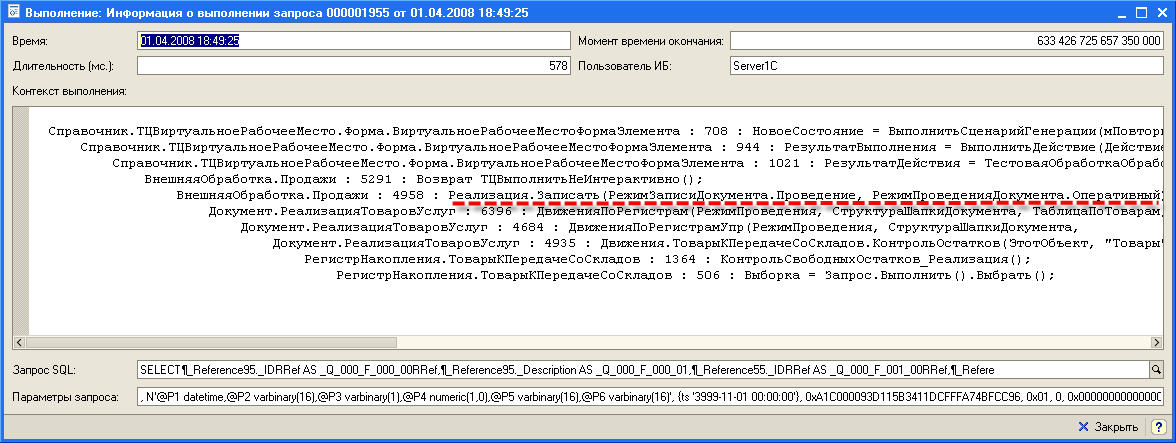Image resolution: width=1176 pixels, height=443 pixels.
Task: Select line 708 НовоеСостояние in context
Action: [x=600, y=131]
